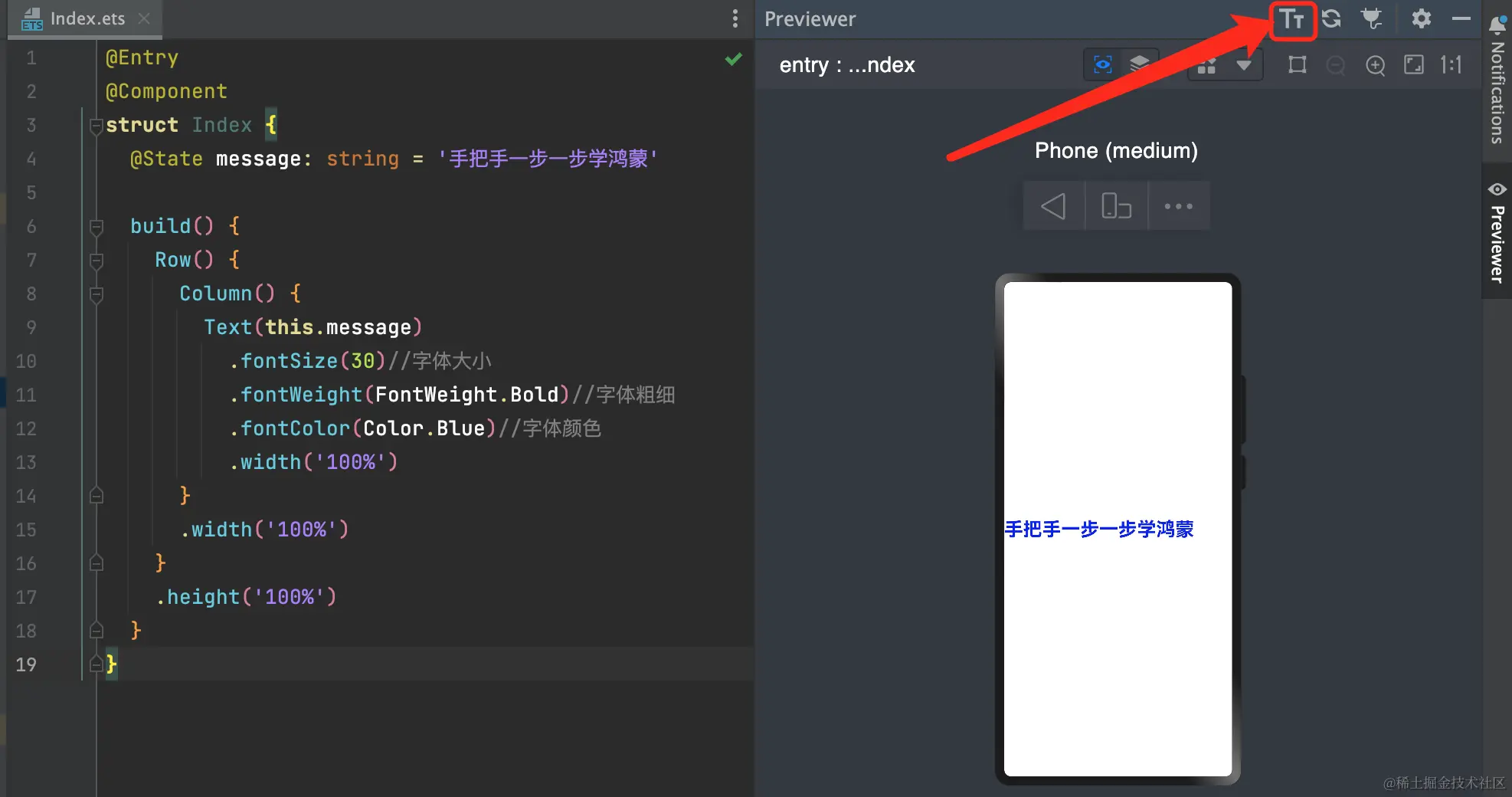The width and height of the screenshot is (1512, 797).
Task: Open the three-dots more device options
Action: tap(1179, 206)
